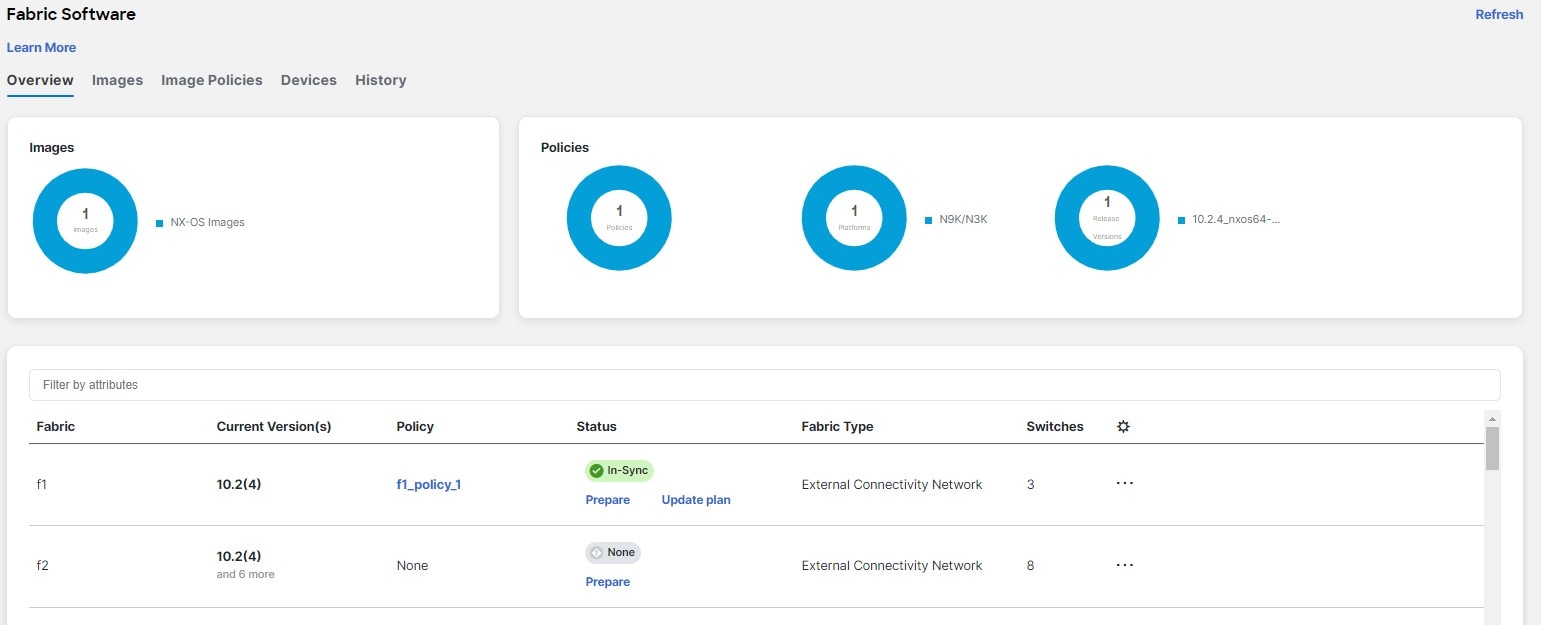Click the Status column header
The width and height of the screenshot is (1541, 625).
tap(597, 426)
